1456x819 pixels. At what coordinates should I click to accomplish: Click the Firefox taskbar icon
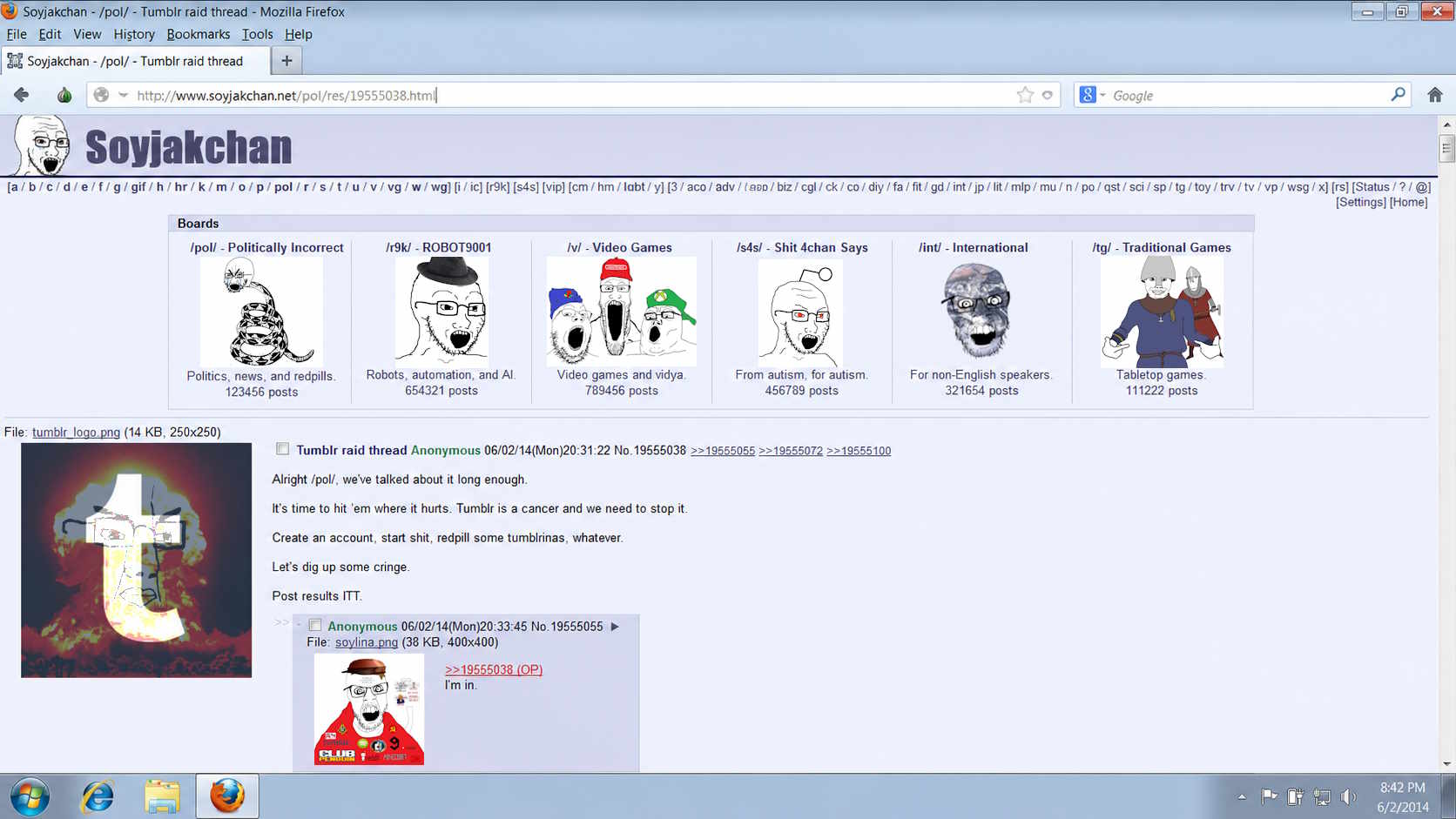coord(227,796)
